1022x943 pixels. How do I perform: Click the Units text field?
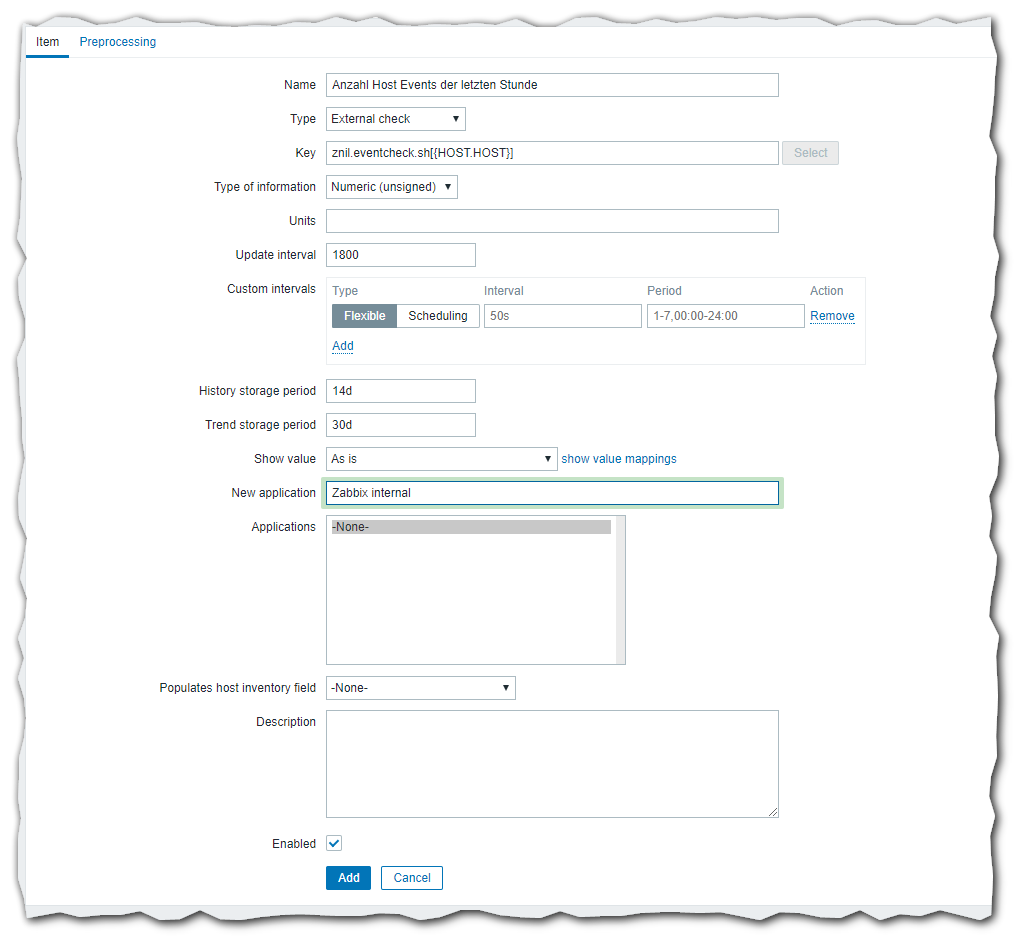[551, 221]
